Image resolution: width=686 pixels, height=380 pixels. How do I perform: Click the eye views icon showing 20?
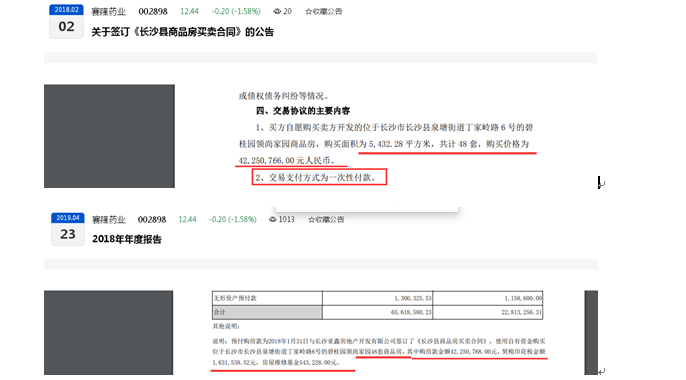click(x=277, y=11)
